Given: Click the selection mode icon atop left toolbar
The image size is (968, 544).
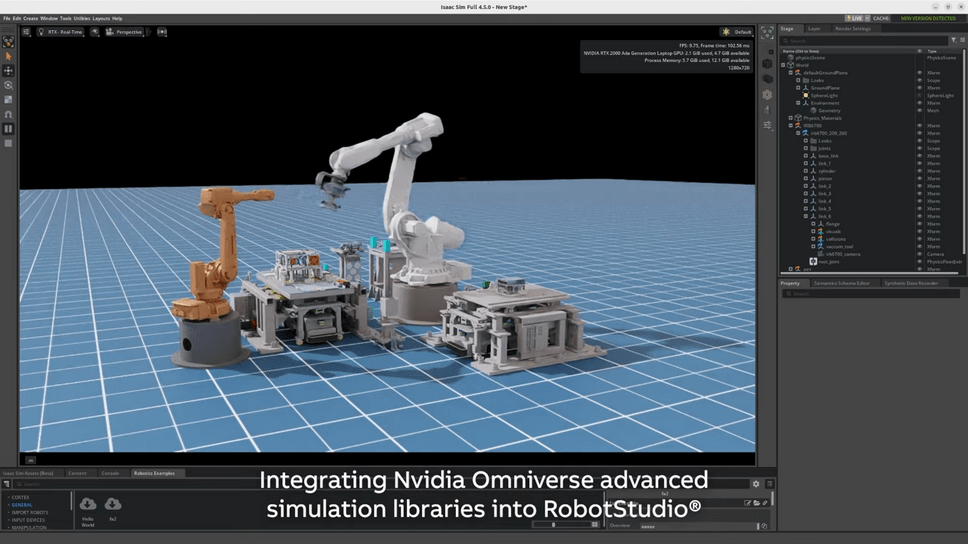Looking at the screenshot, I should click(9, 41).
